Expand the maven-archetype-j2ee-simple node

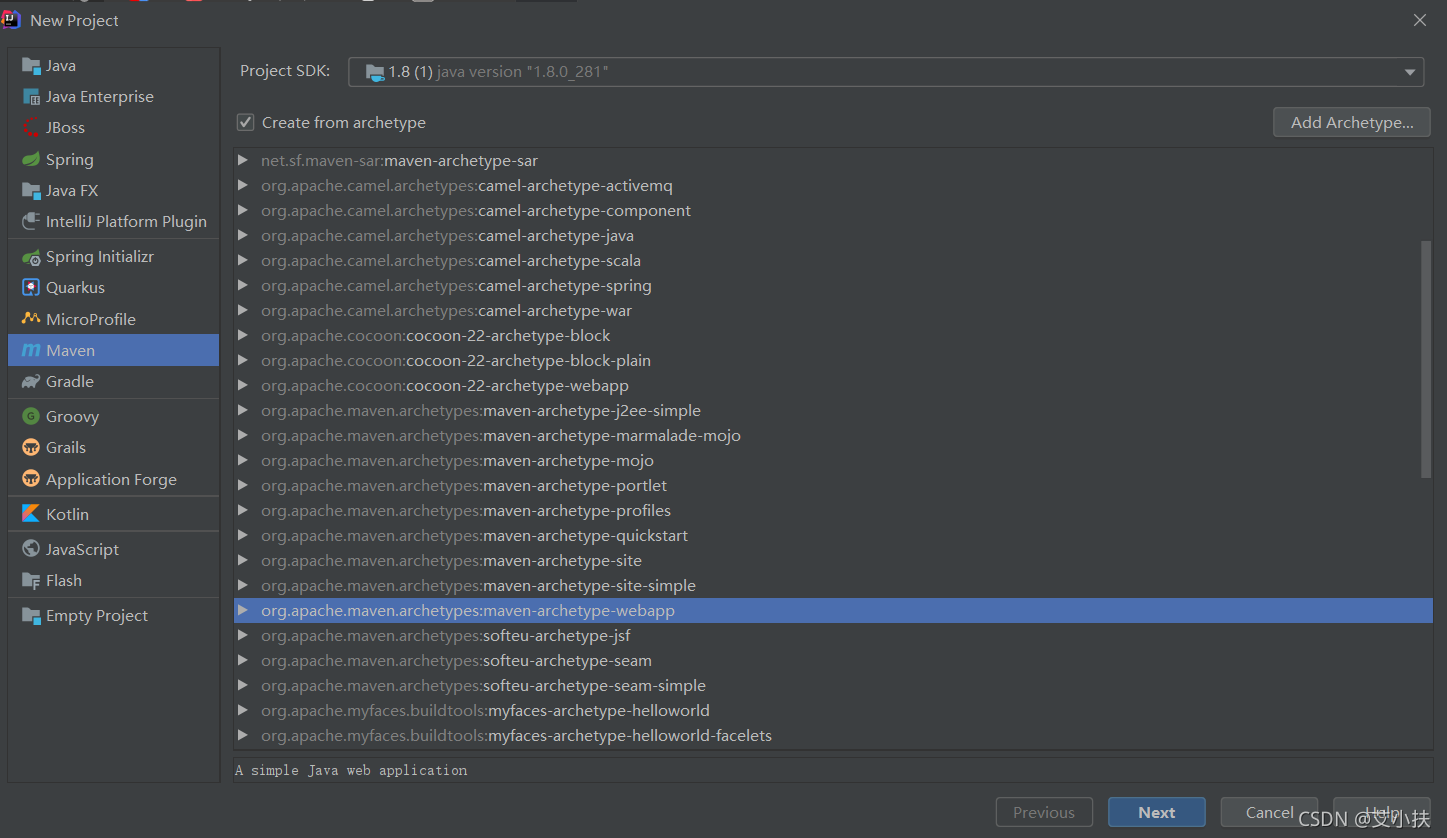pyautogui.click(x=243, y=410)
